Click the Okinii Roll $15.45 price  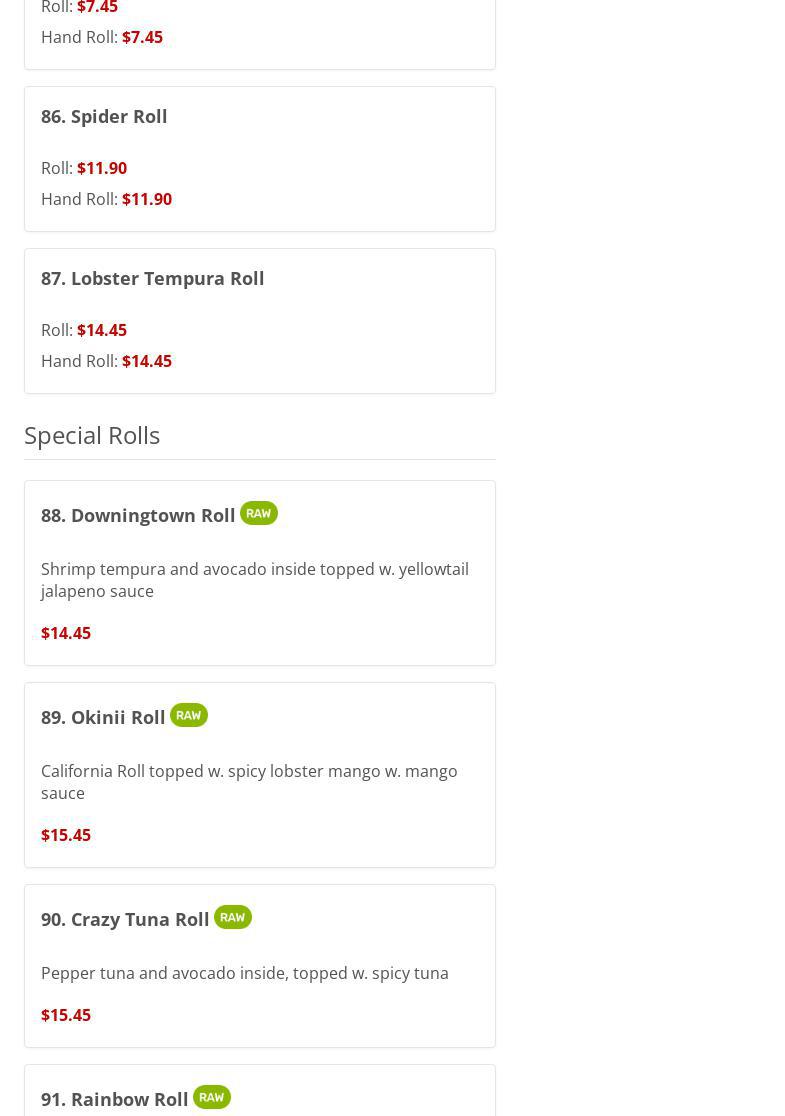(66, 835)
